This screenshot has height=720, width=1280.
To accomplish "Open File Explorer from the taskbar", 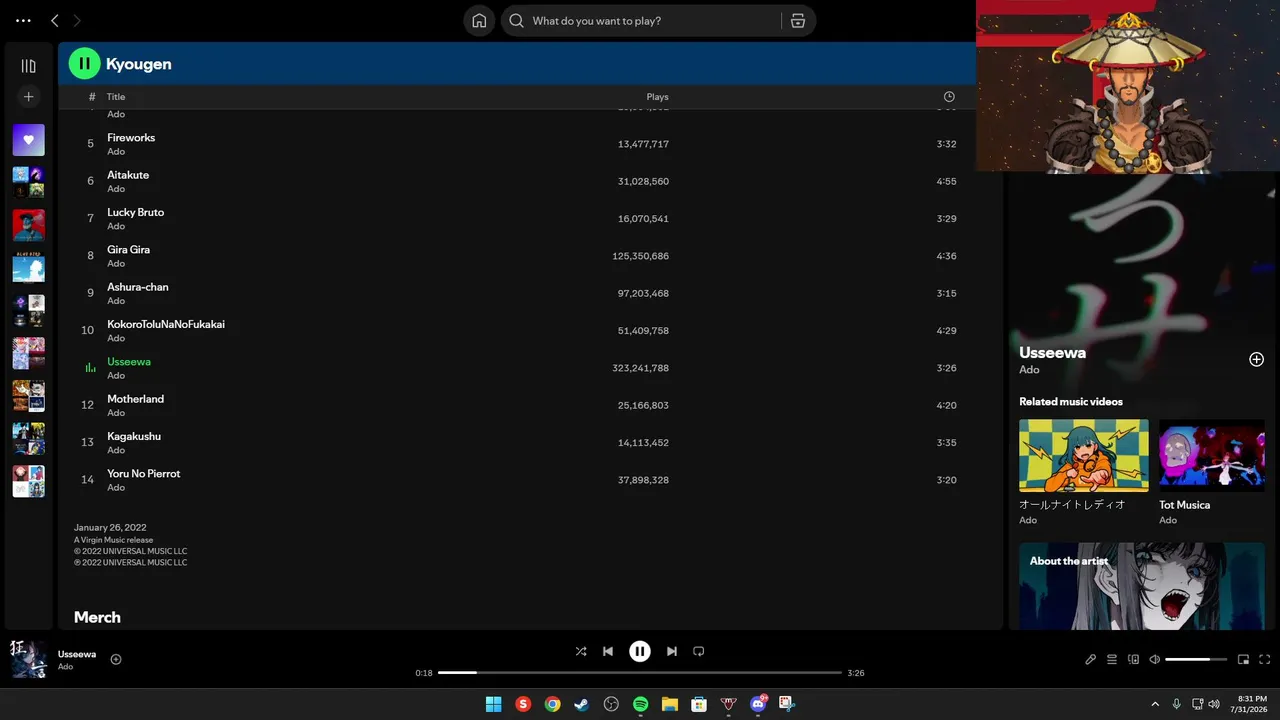I will click(670, 704).
